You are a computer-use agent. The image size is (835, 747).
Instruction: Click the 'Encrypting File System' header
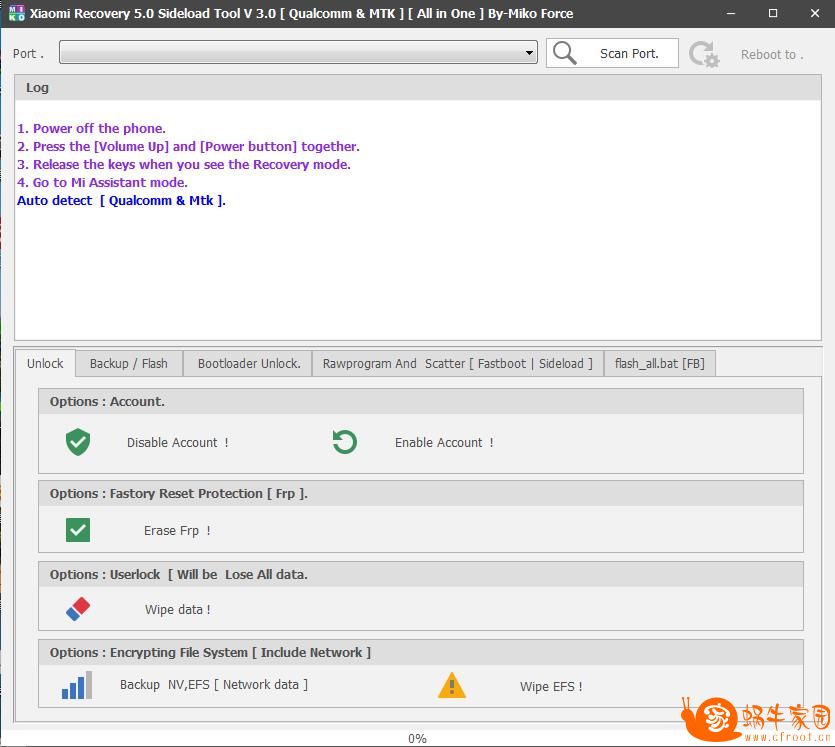[421, 652]
